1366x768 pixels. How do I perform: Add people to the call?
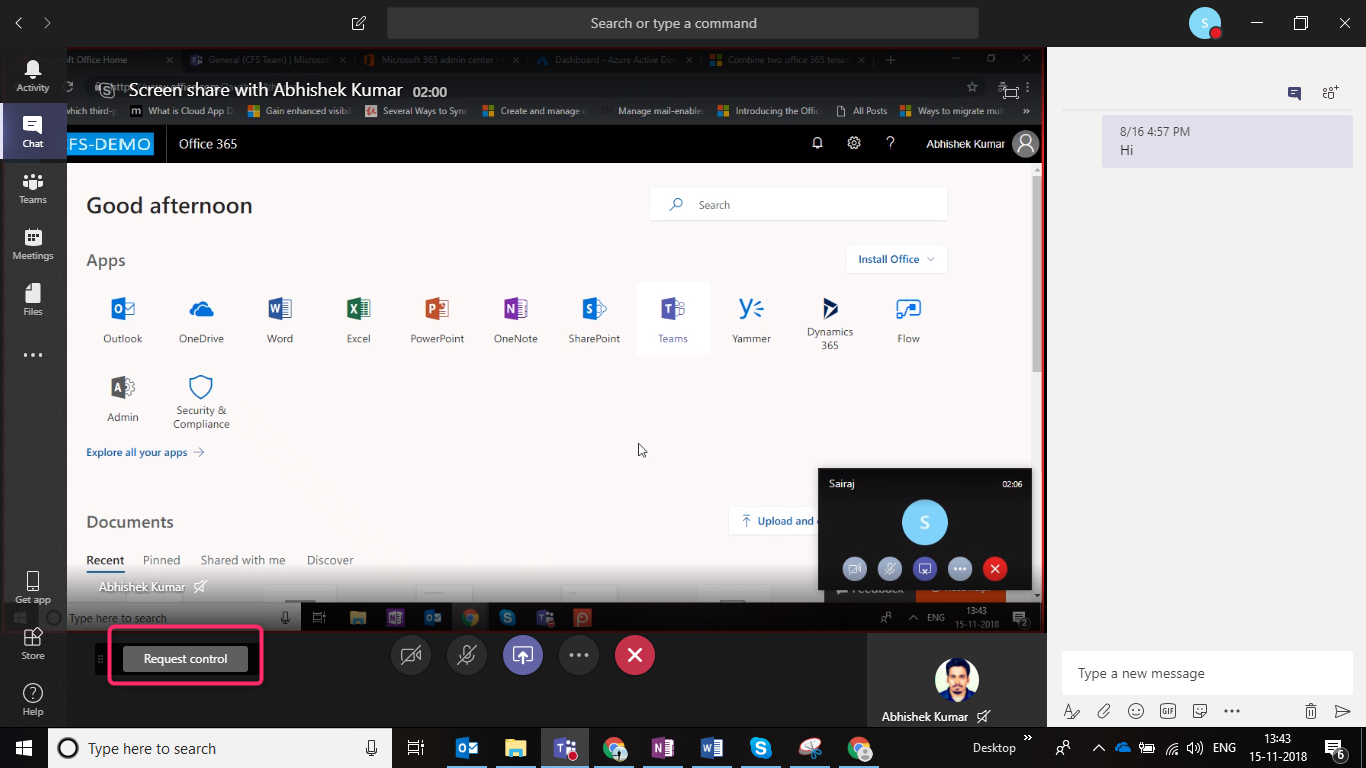point(1330,93)
